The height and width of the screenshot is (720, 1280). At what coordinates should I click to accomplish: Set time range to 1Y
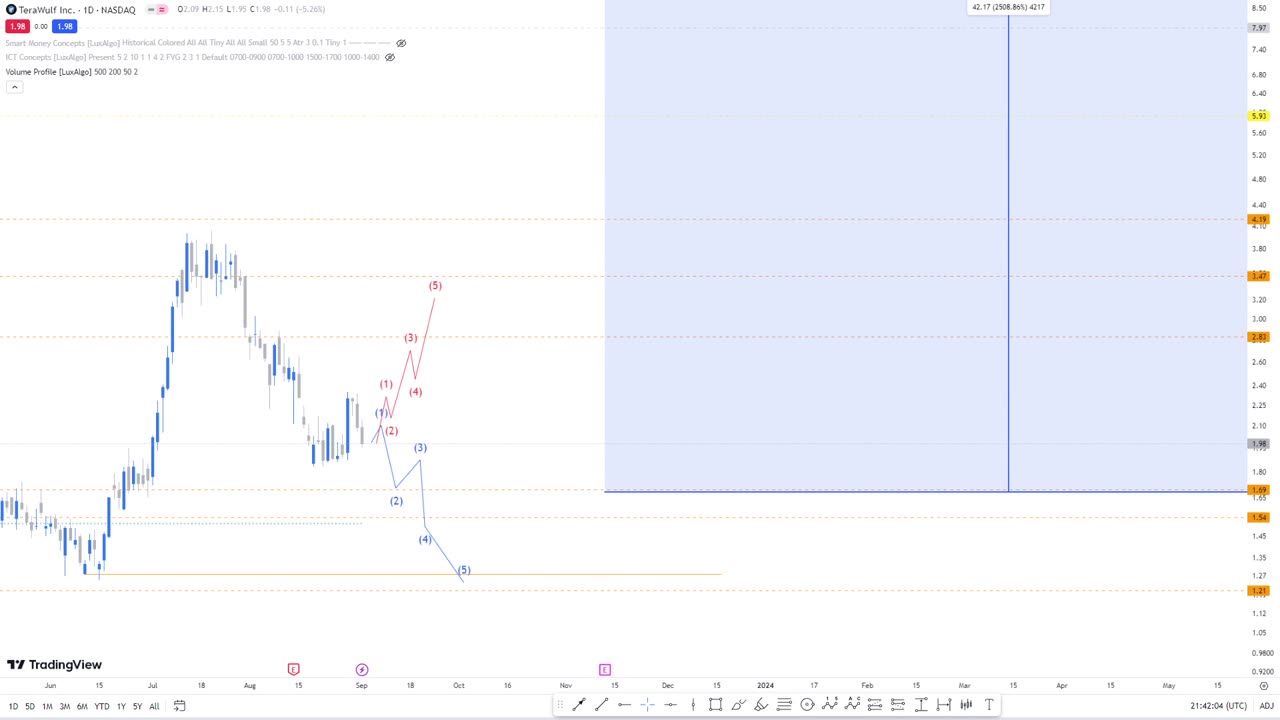[x=121, y=706]
